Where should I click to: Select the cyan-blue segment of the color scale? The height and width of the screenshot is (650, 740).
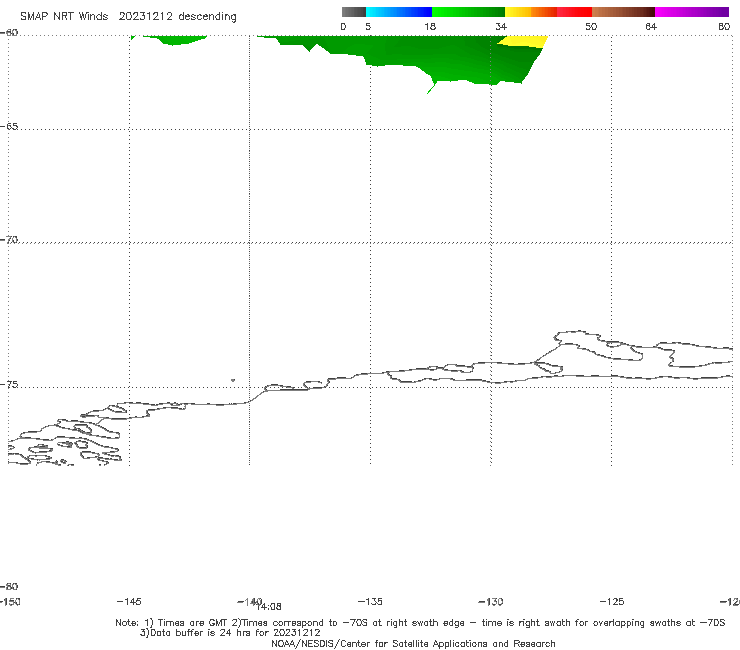click(399, 12)
